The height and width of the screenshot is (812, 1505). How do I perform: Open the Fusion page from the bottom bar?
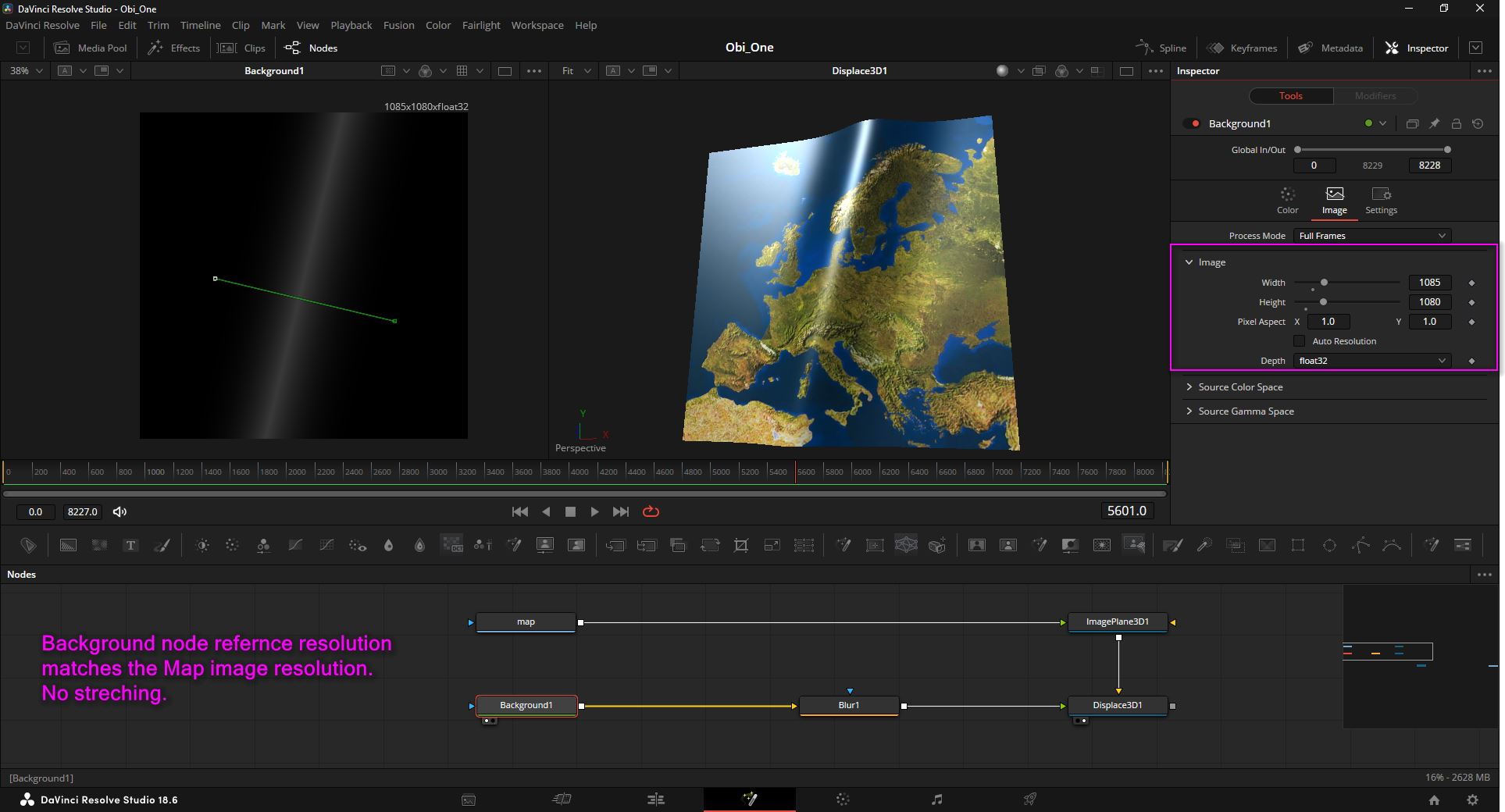[750, 799]
